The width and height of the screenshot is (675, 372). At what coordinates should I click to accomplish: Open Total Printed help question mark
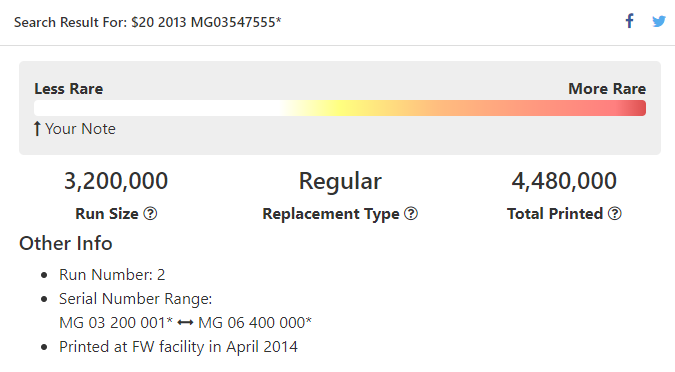(x=615, y=214)
